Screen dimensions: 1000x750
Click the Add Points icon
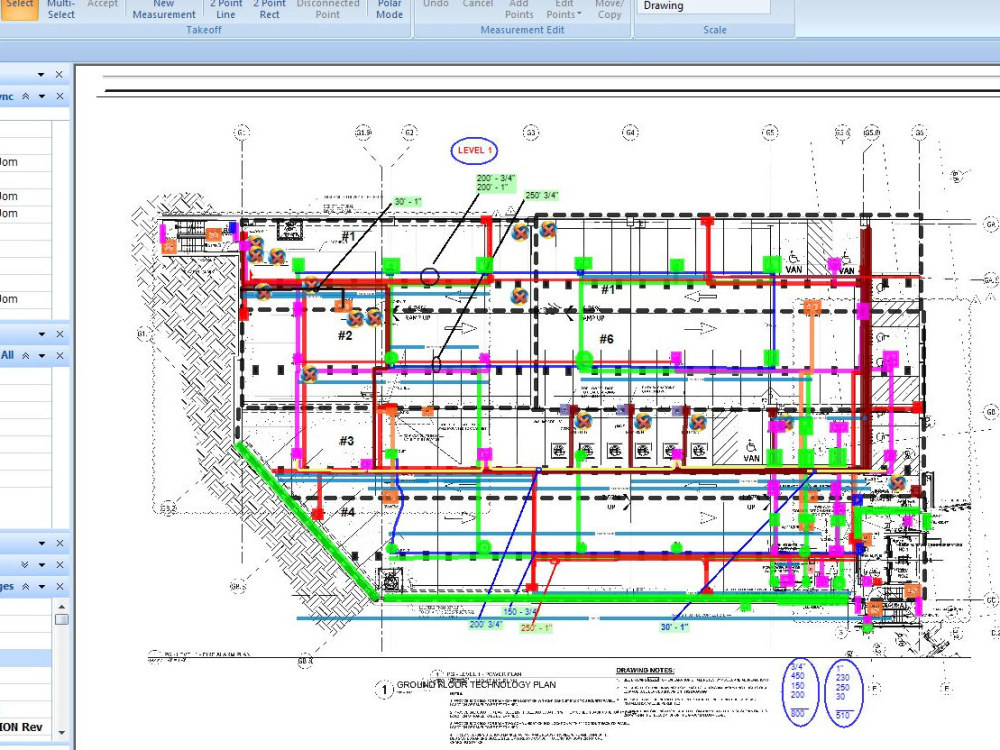tap(518, 10)
